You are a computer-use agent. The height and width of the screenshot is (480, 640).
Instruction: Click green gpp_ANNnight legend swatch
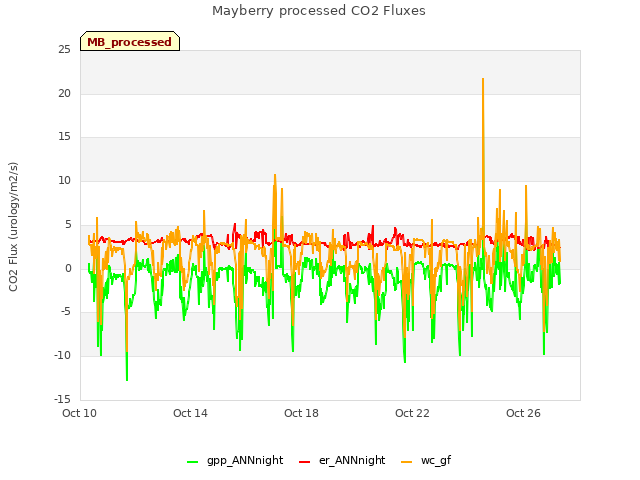point(192,461)
